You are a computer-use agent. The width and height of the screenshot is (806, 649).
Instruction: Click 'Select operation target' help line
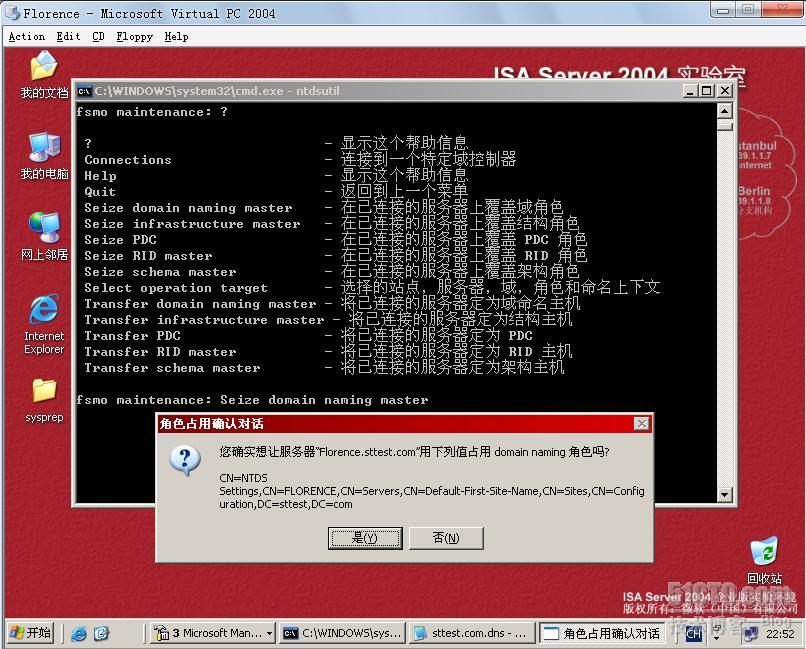(x=372, y=288)
